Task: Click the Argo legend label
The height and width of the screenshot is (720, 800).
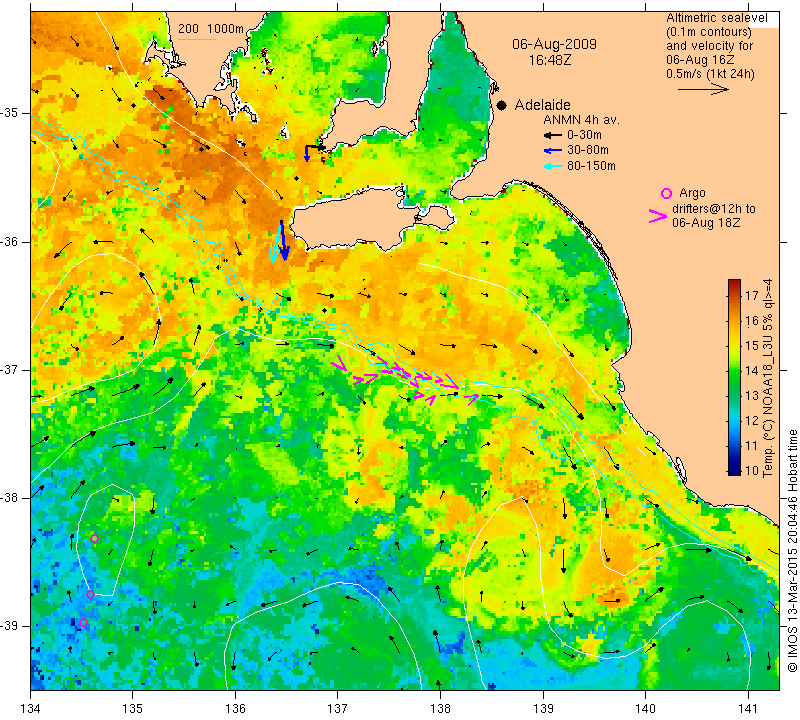Action: point(692,193)
